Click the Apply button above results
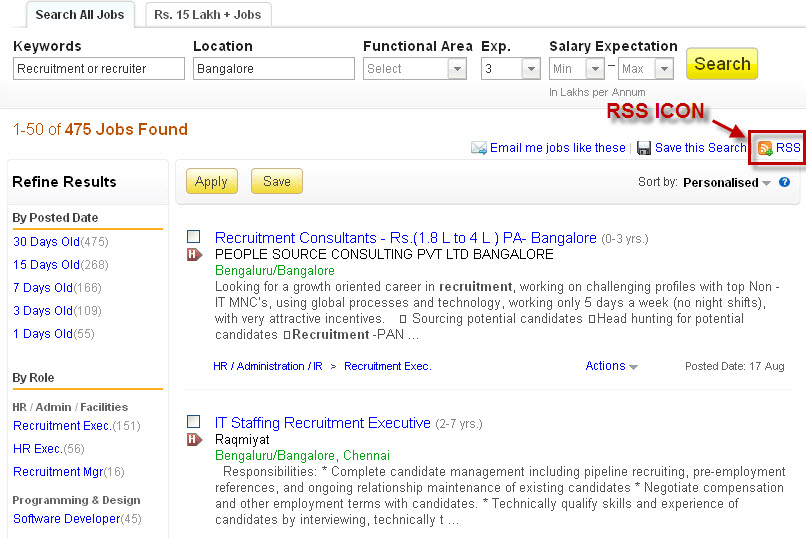 pos(211,181)
